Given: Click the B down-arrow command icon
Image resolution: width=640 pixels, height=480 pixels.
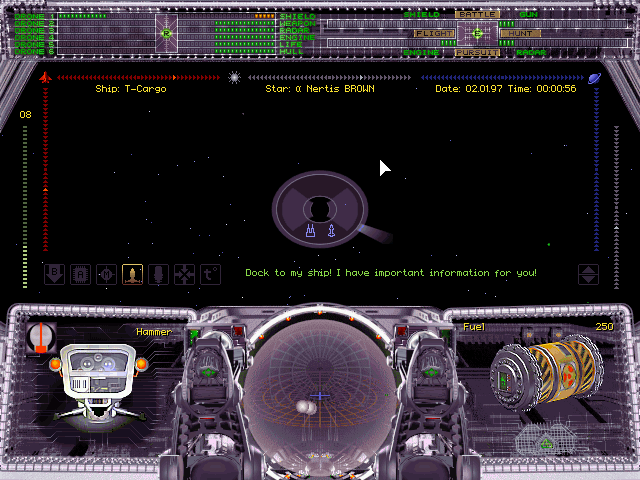Looking at the screenshot, I should pos(54,274).
